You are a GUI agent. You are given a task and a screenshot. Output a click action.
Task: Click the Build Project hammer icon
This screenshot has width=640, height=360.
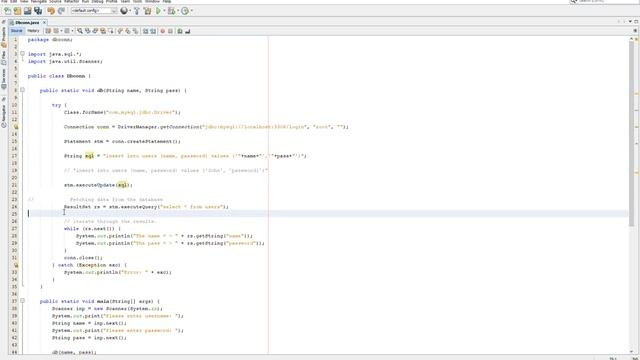137,11
